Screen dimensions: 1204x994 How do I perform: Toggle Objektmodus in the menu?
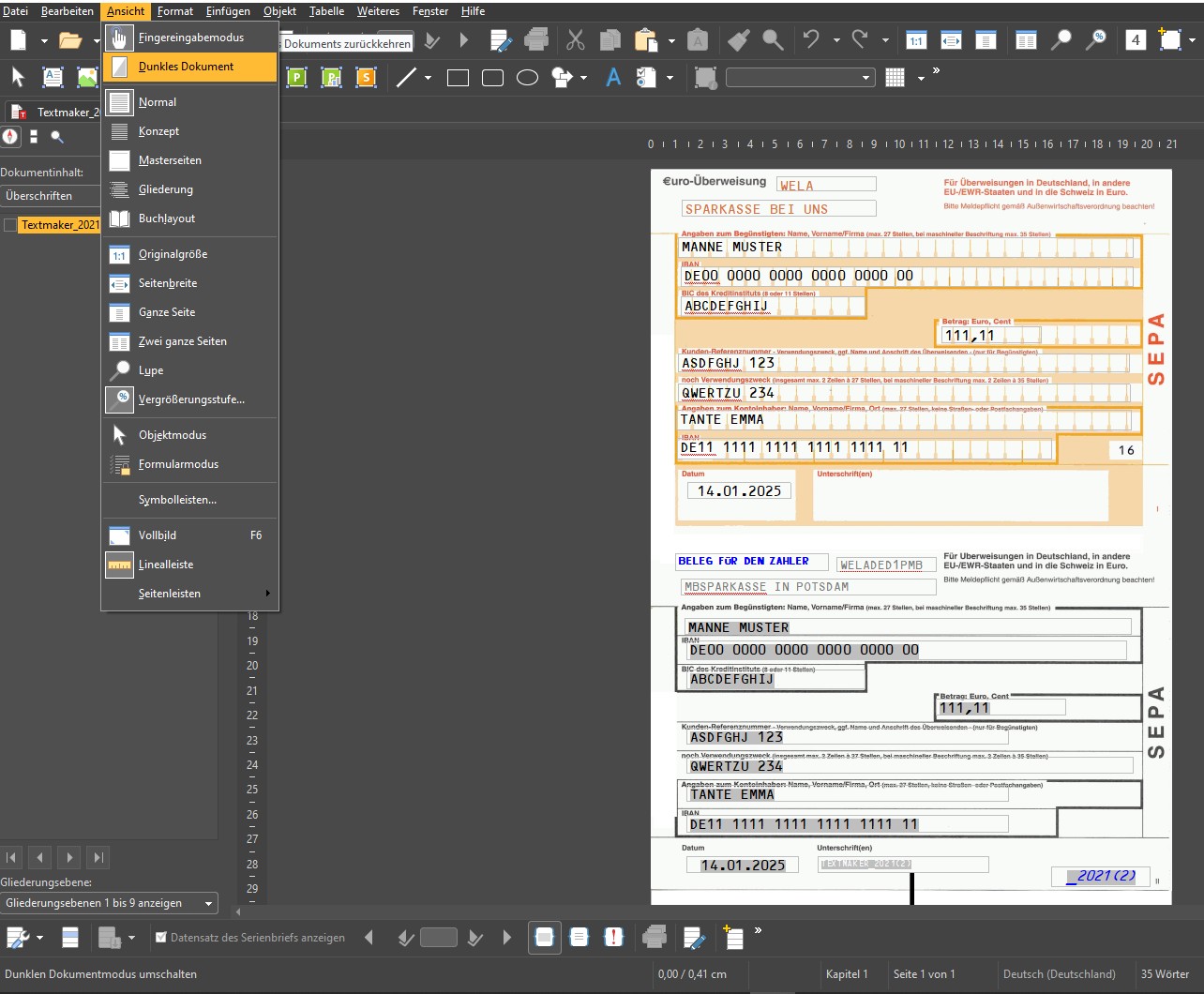pos(189,435)
